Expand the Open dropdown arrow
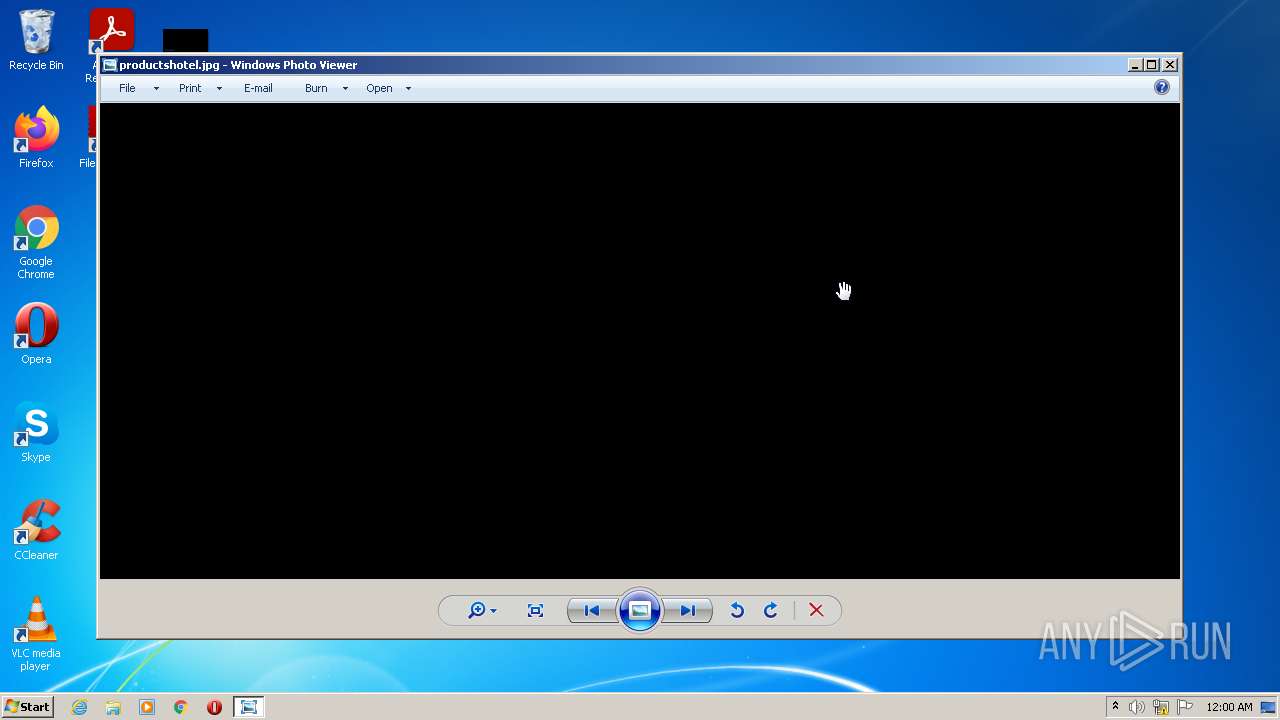Image resolution: width=1280 pixels, height=720 pixels. (408, 89)
